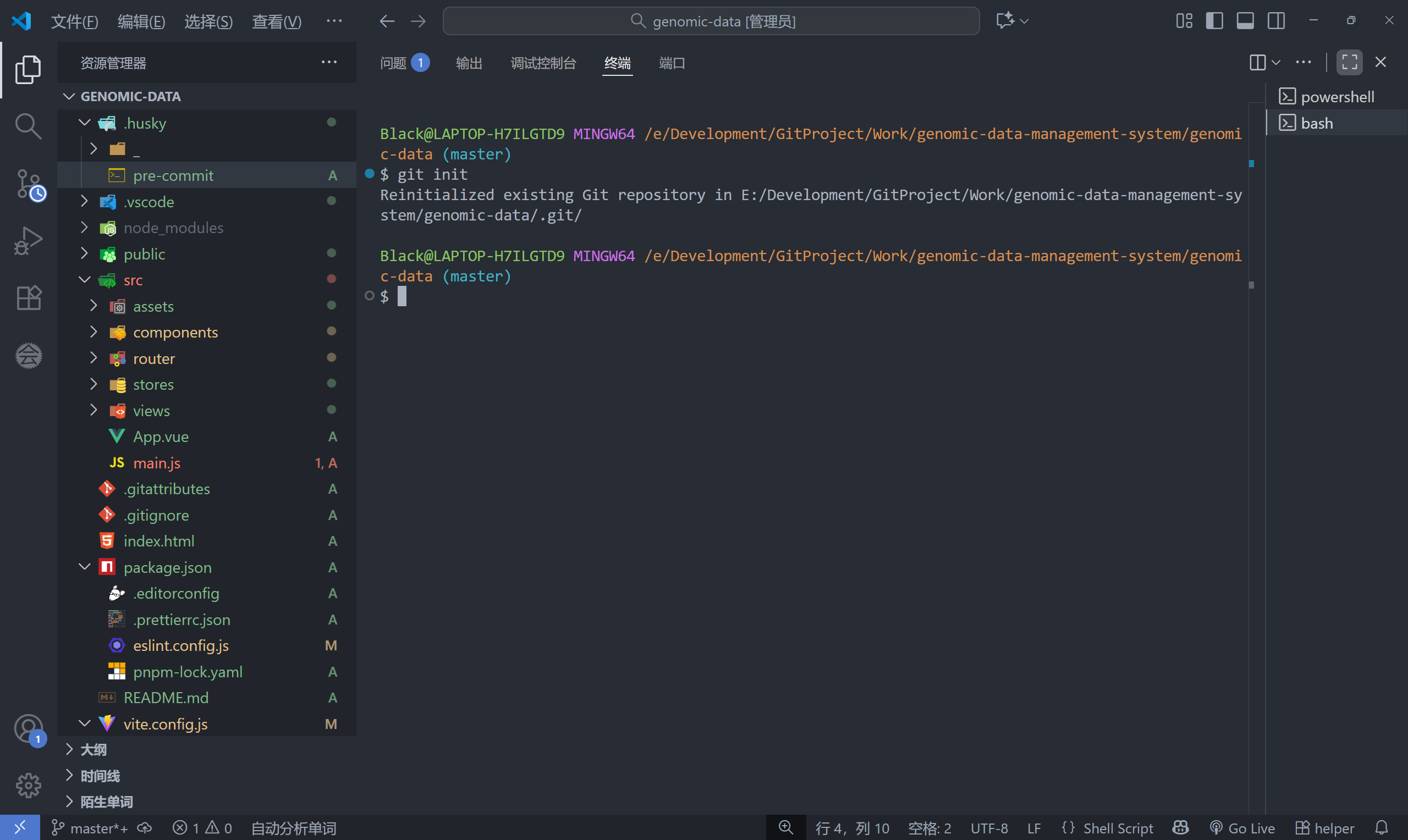1408x840 pixels.
Task: Click notifications bell in status bar
Action: 1382,828
